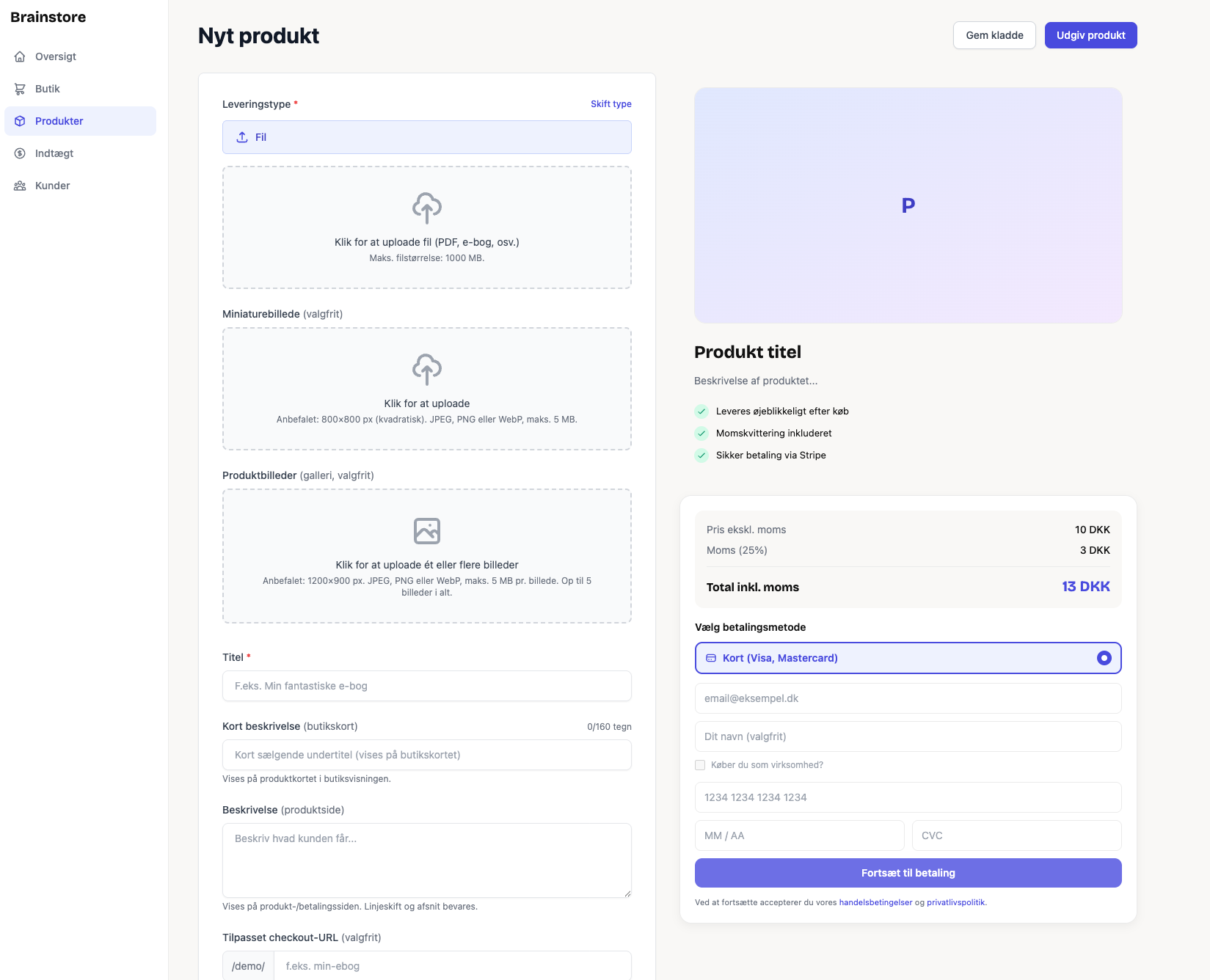Click the Beskrivelse textarea
Image resolution: width=1210 pixels, height=980 pixels.
[x=427, y=860]
